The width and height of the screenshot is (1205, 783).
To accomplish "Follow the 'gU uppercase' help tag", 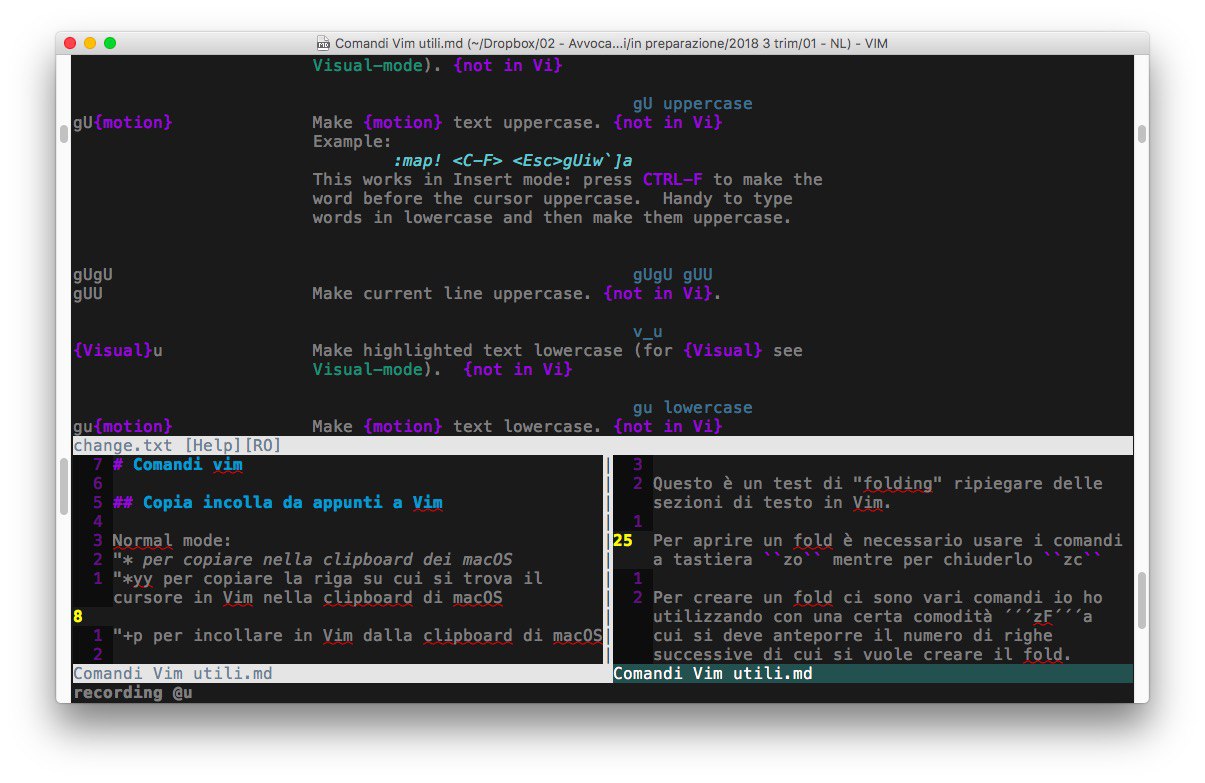I will point(693,104).
